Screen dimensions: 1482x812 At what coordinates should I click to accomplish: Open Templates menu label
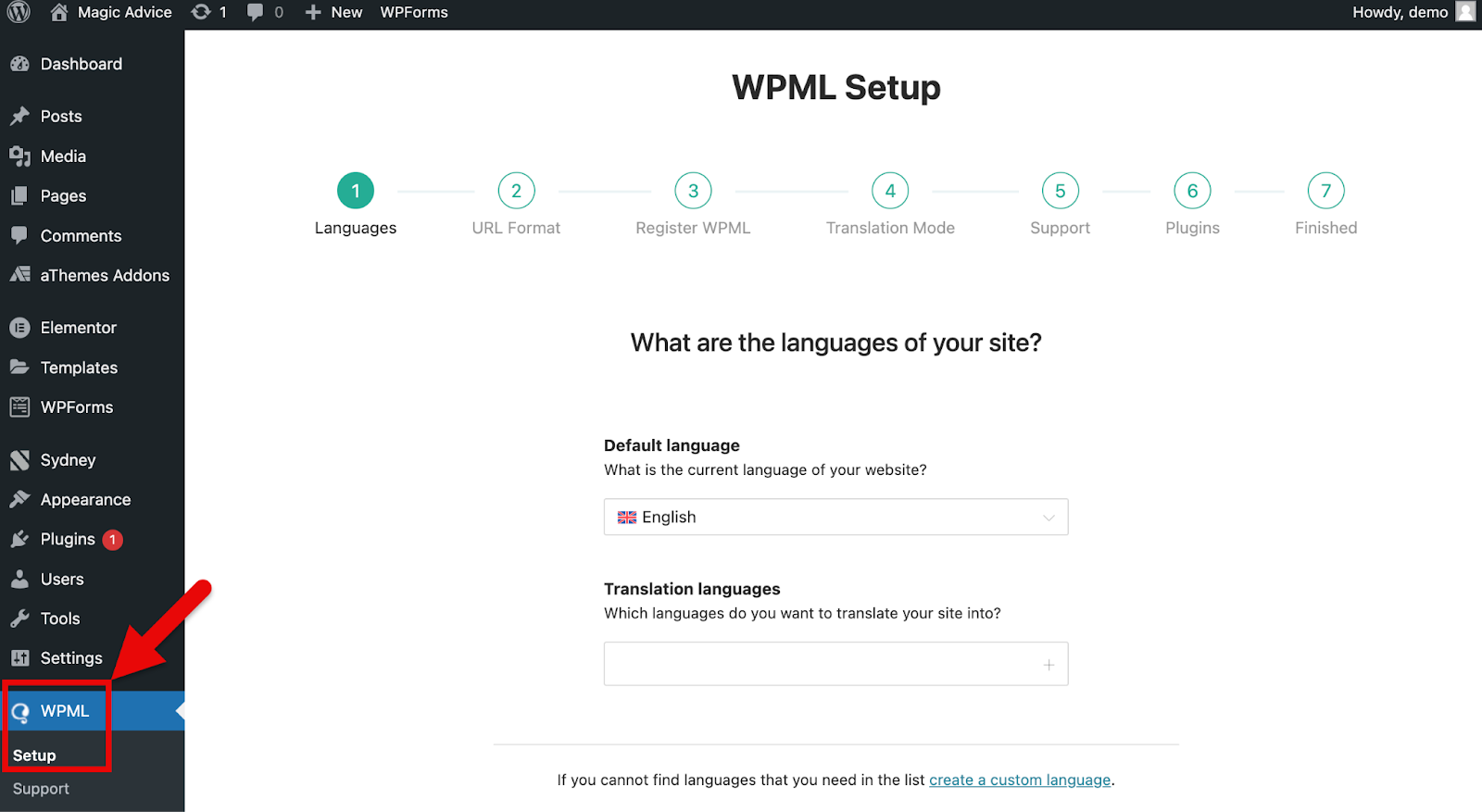(80, 368)
